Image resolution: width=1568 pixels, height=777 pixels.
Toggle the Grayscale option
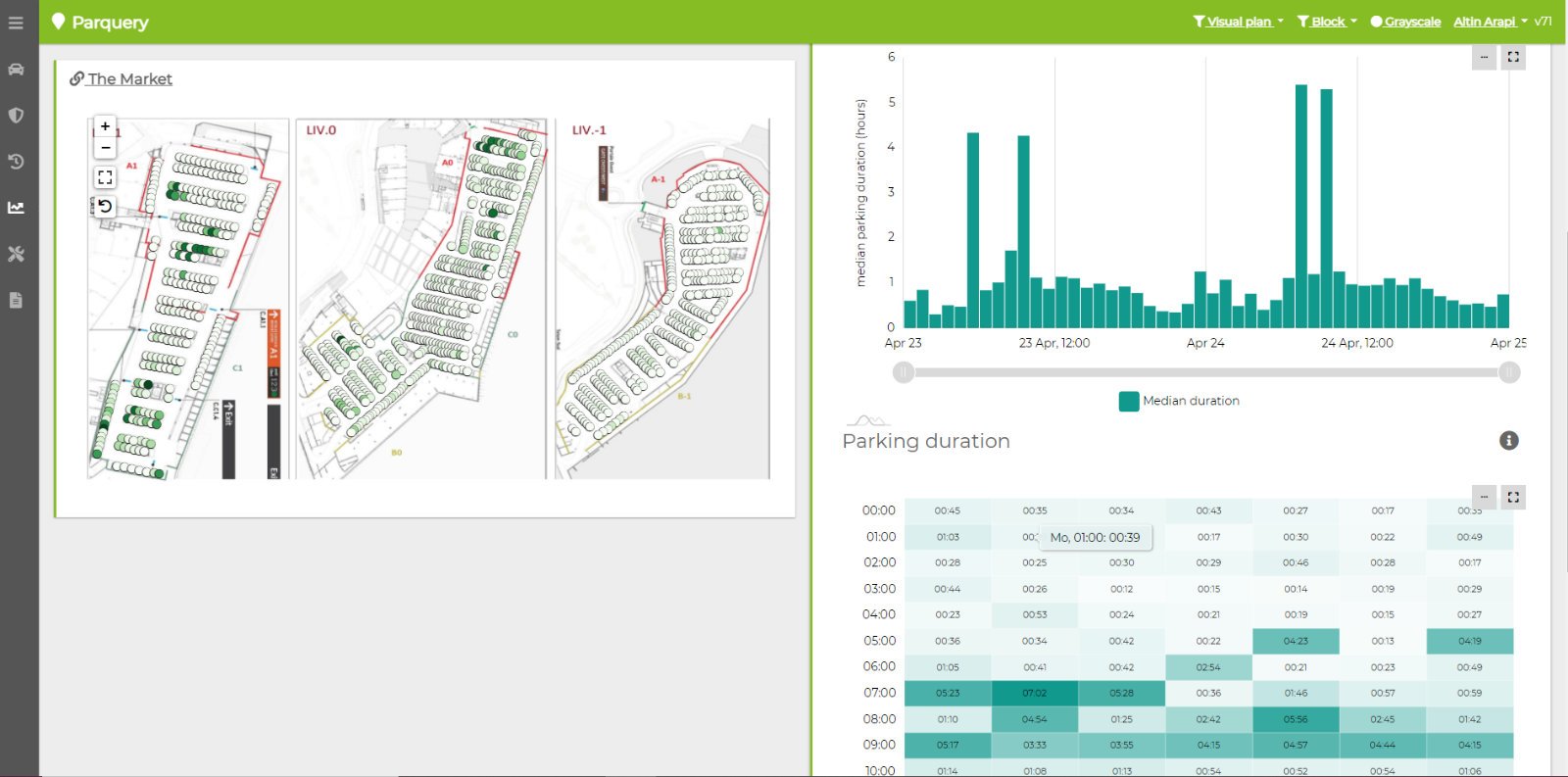coord(1405,22)
